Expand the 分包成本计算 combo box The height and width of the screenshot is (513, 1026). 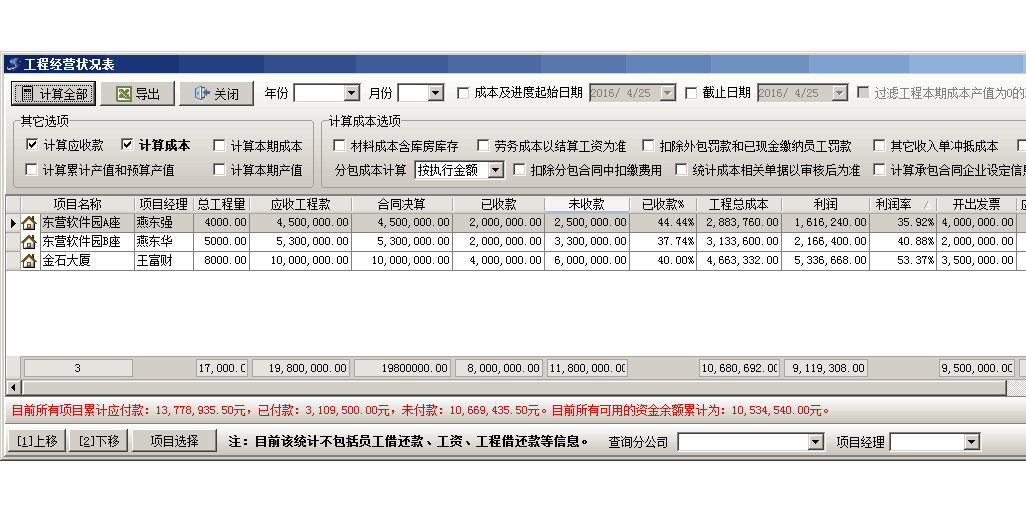495,170
